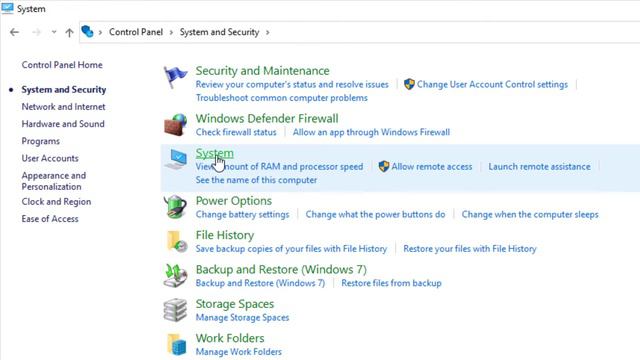Open the recent locations dropdown arrow
Viewport: 640px width, 360px height.
point(54,32)
